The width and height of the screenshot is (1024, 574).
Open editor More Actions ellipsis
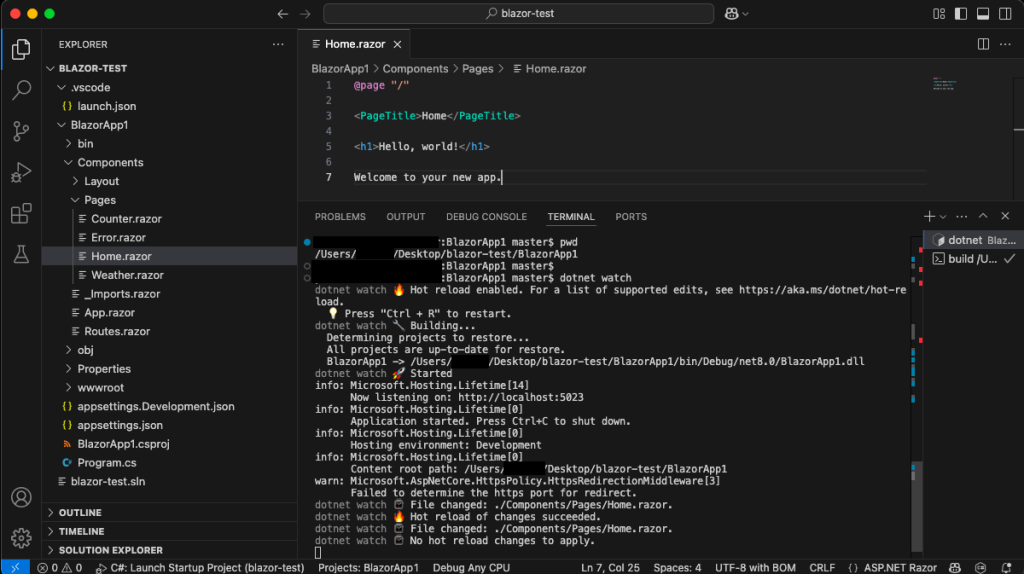pyautogui.click(x=1005, y=44)
